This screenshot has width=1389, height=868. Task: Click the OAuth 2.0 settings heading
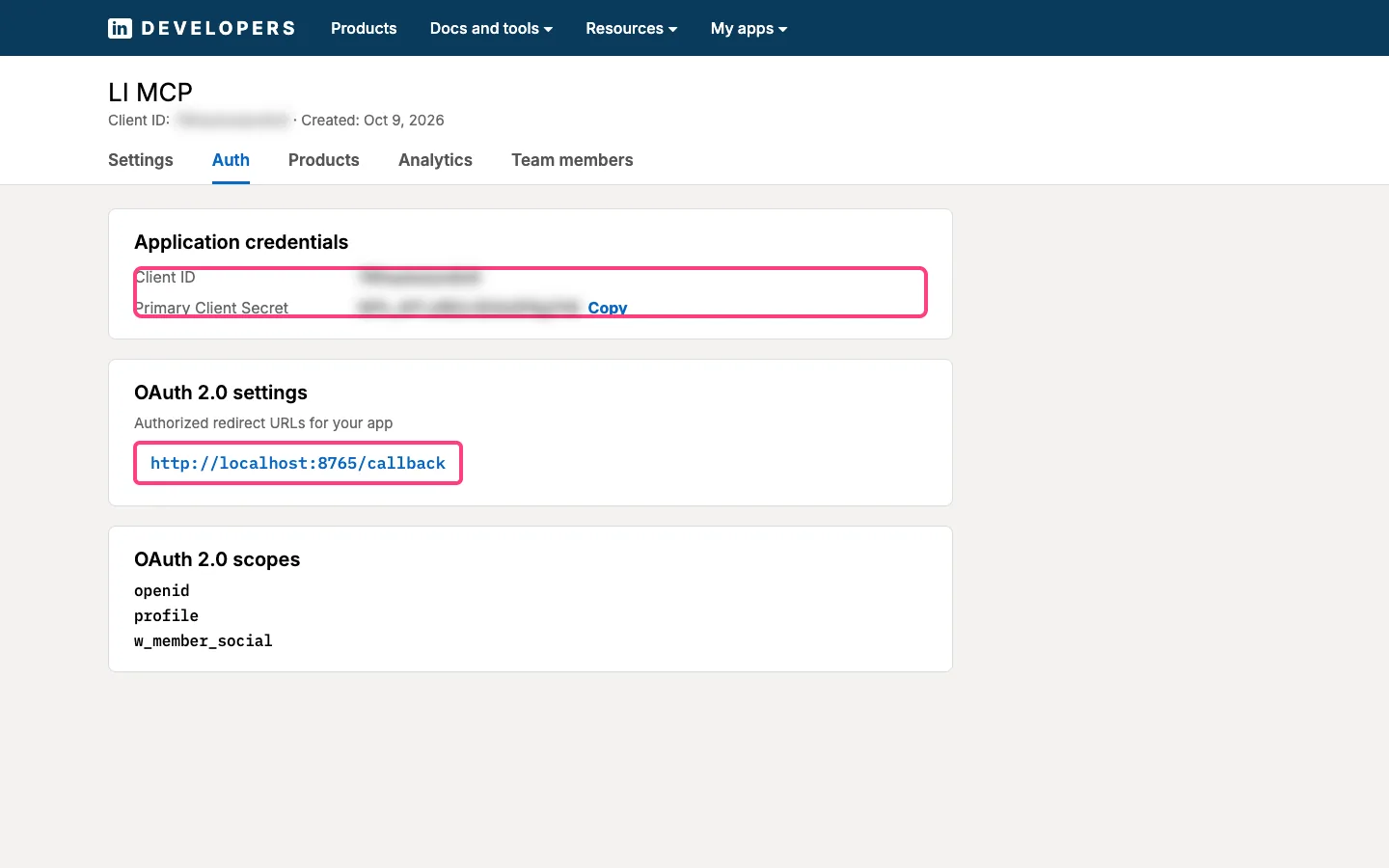(x=221, y=393)
